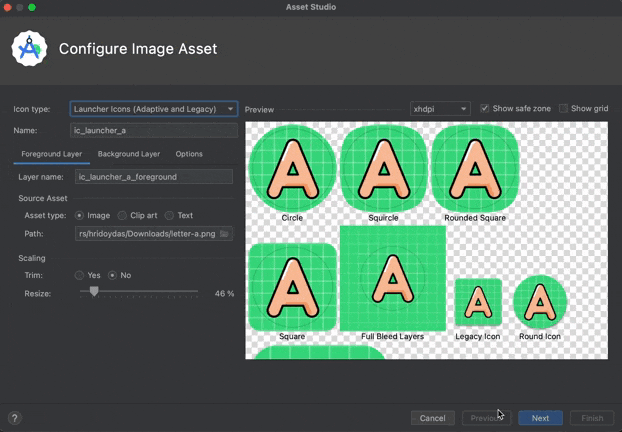Click the Squircle icon preview

pos(384,168)
